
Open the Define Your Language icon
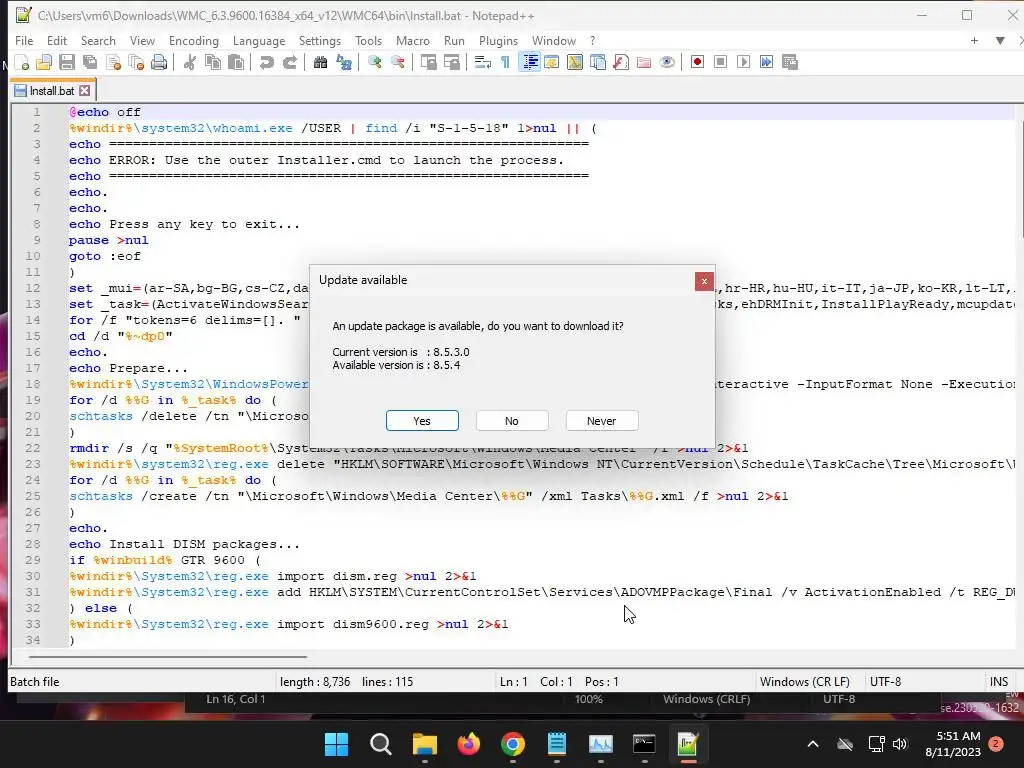pos(552,62)
